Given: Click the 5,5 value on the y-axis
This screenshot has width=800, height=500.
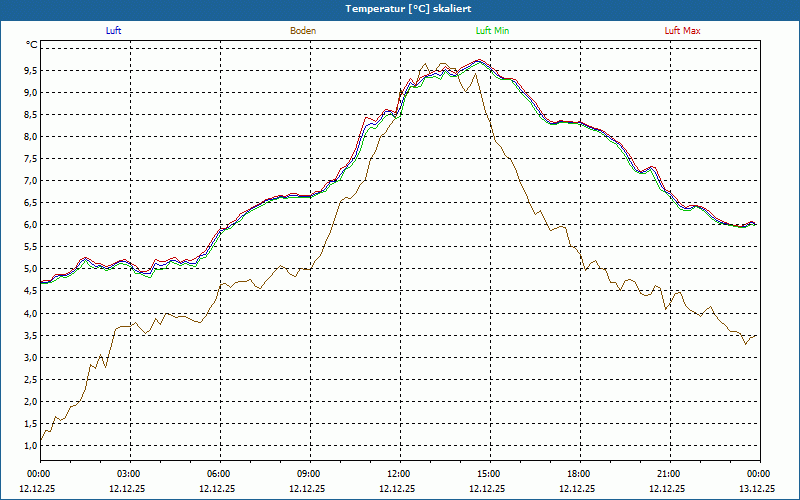Looking at the screenshot, I should 31,247.
